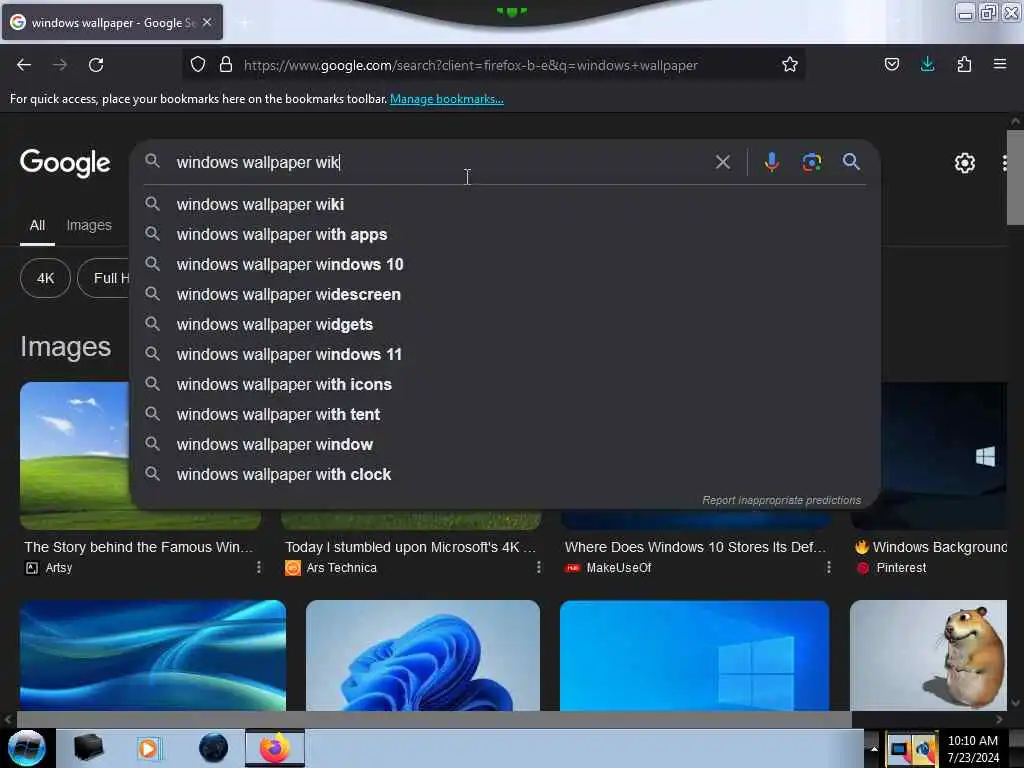Screen dimensions: 1024x768
Task: Open the network tray icon
Action: point(899,749)
